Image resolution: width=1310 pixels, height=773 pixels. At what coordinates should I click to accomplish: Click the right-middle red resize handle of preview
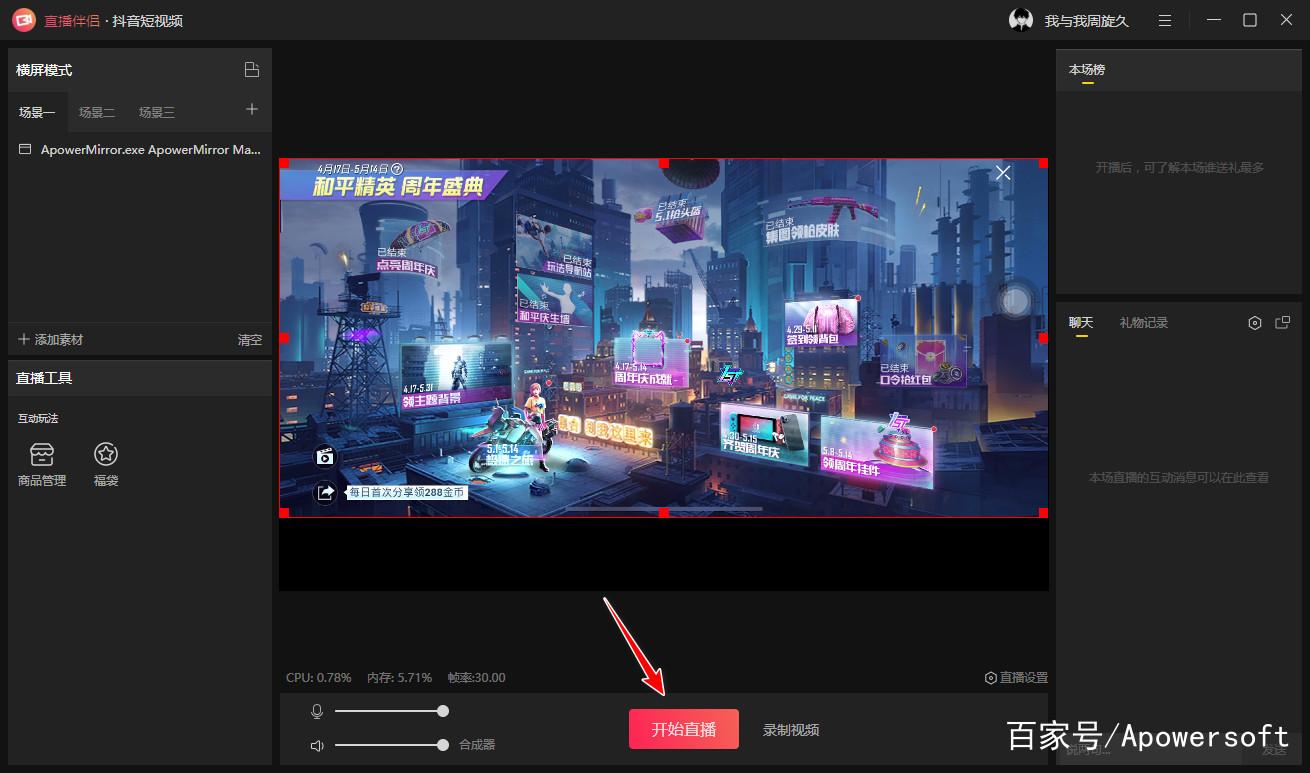point(1043,338)
